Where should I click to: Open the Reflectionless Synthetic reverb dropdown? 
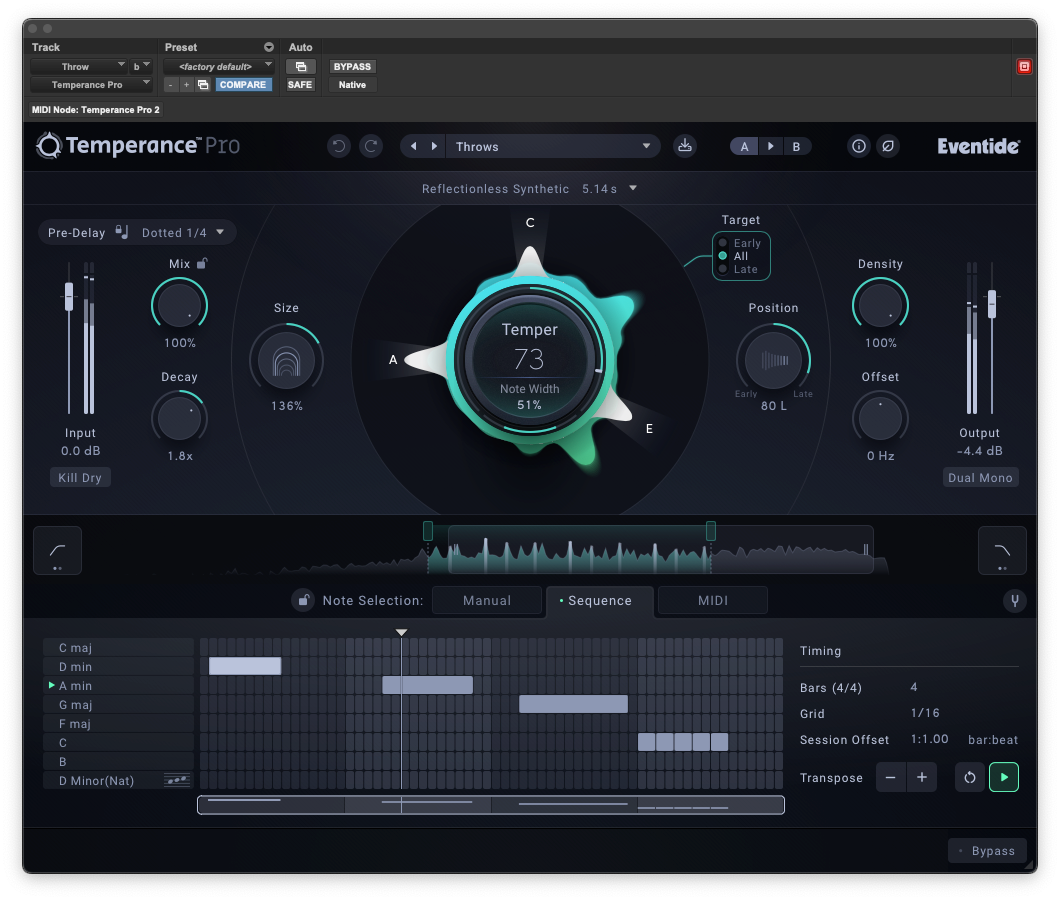(530, 188)
